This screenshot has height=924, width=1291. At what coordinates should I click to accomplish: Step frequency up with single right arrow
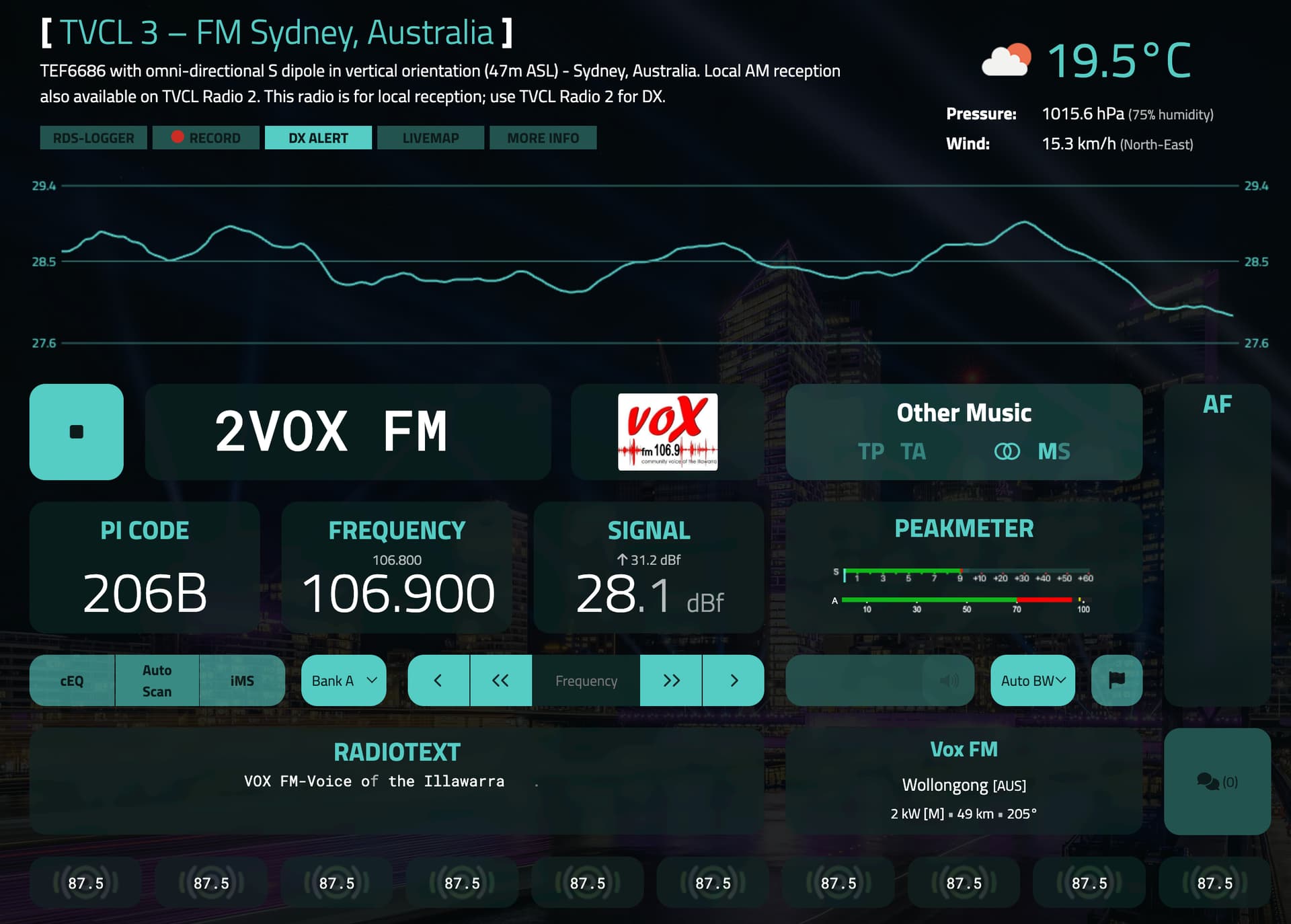pyautogui.click(x=734, y=681)
